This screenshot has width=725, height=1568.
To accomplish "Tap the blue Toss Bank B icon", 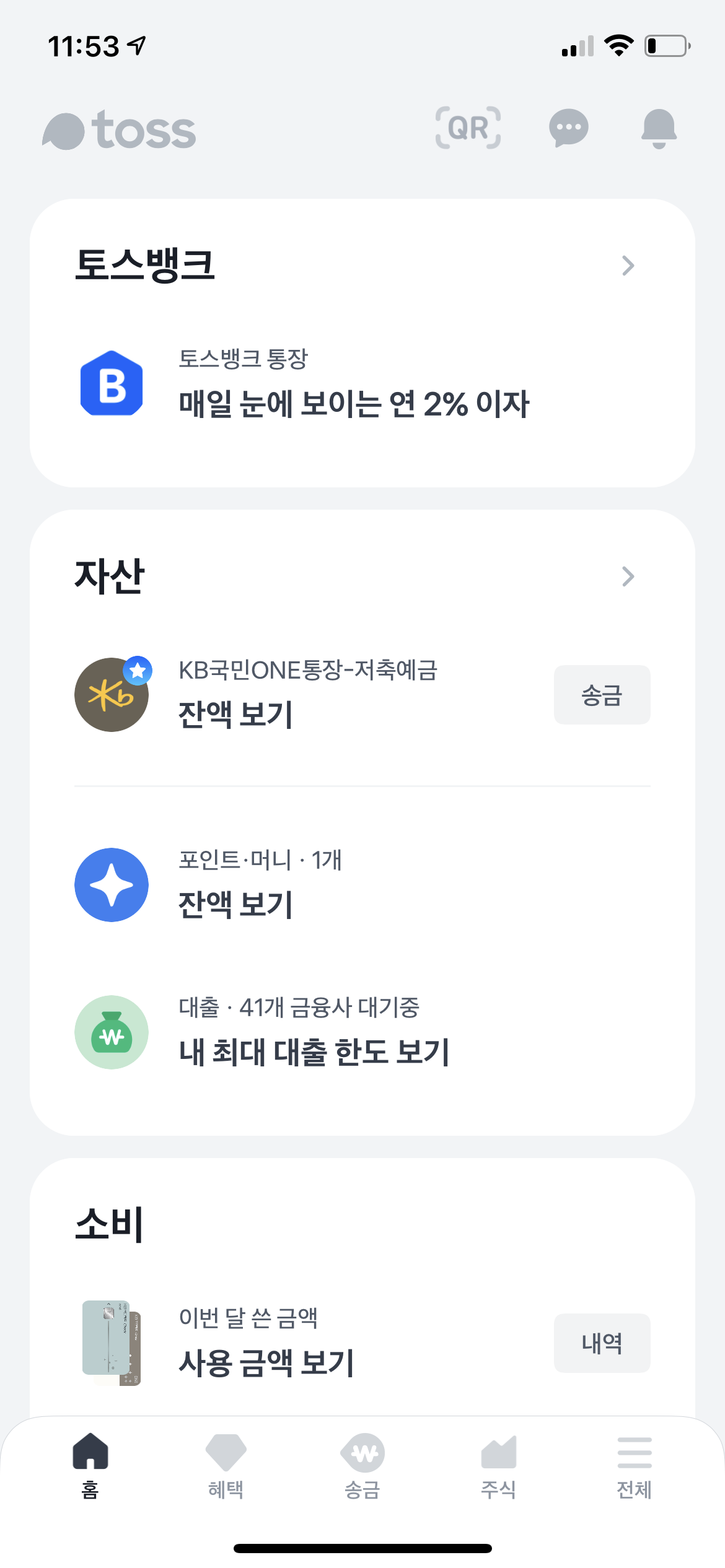I will (112, 383).
